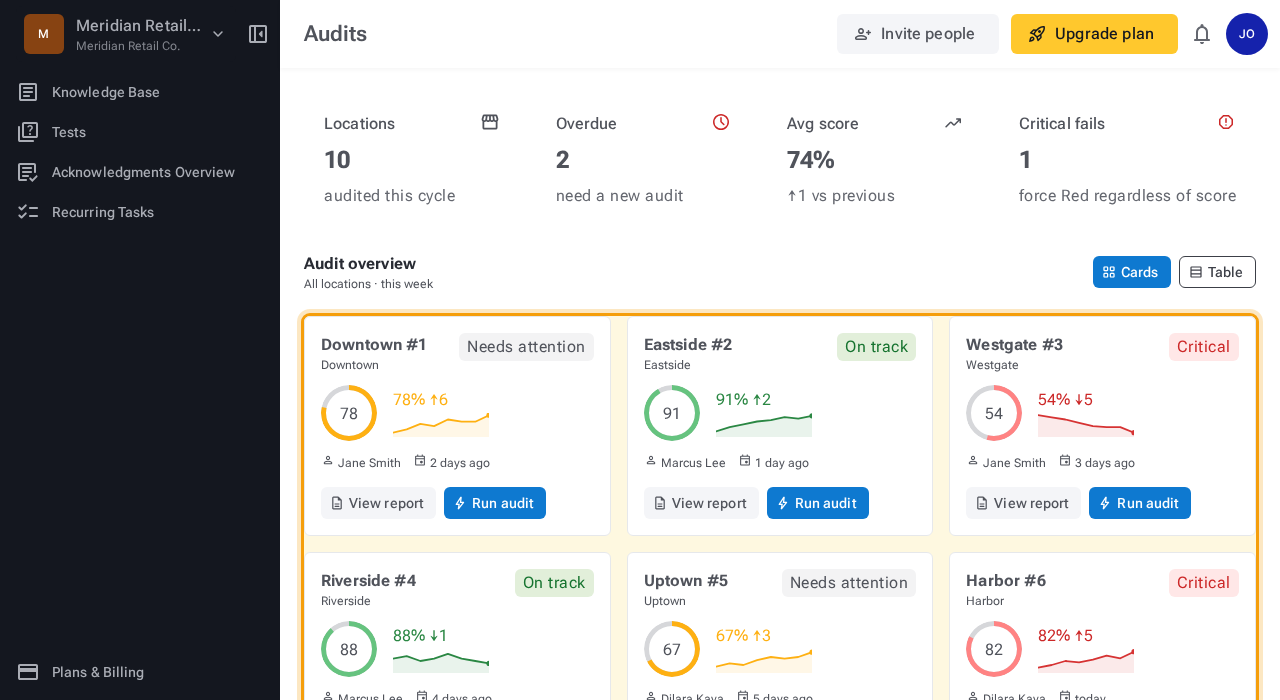Open notifications bell
Viewport: 1280px width, 700px height.
pyautogui.click(x=1202, y=34)
